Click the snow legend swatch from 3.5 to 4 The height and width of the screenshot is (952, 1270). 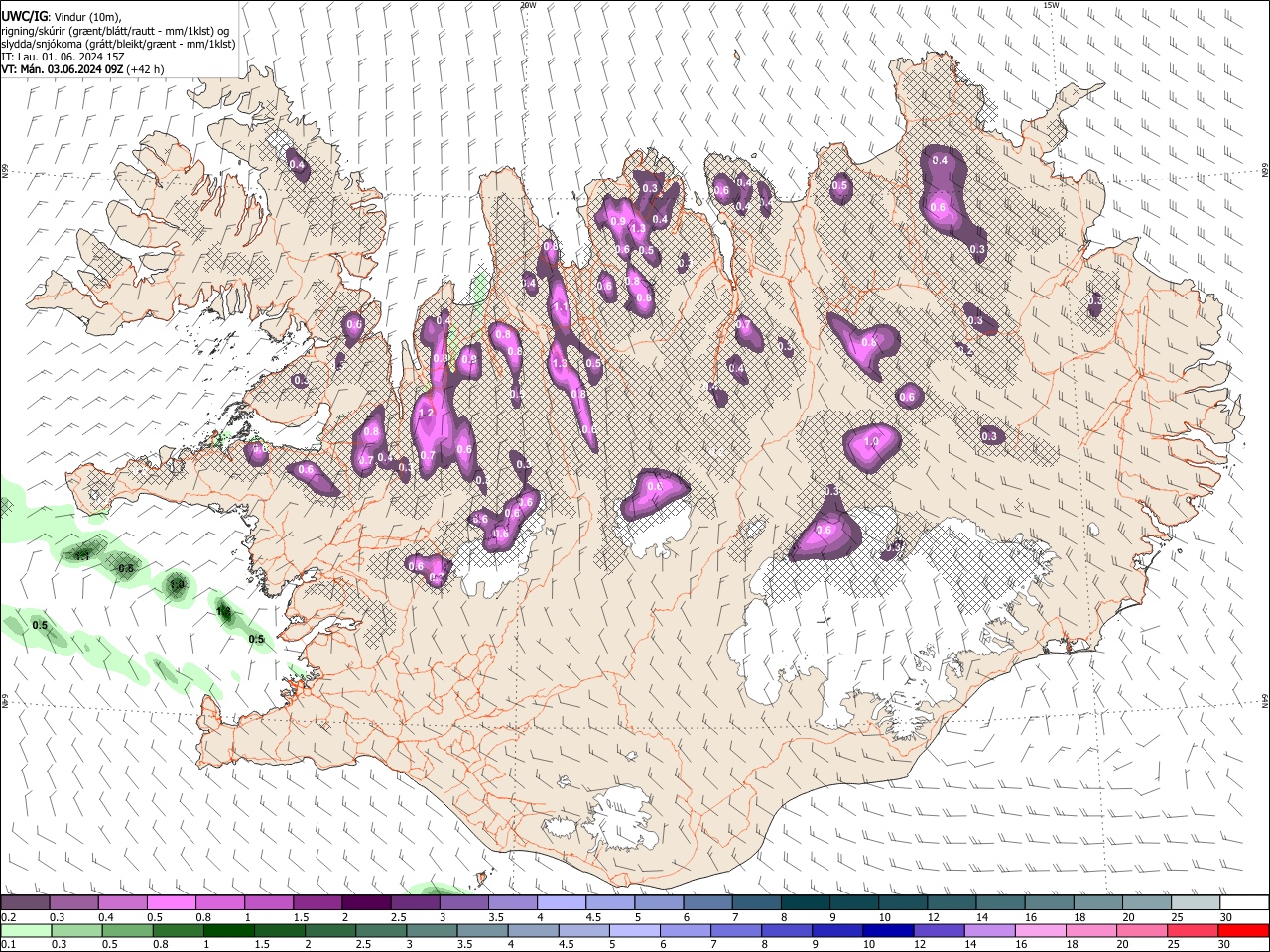512,903
